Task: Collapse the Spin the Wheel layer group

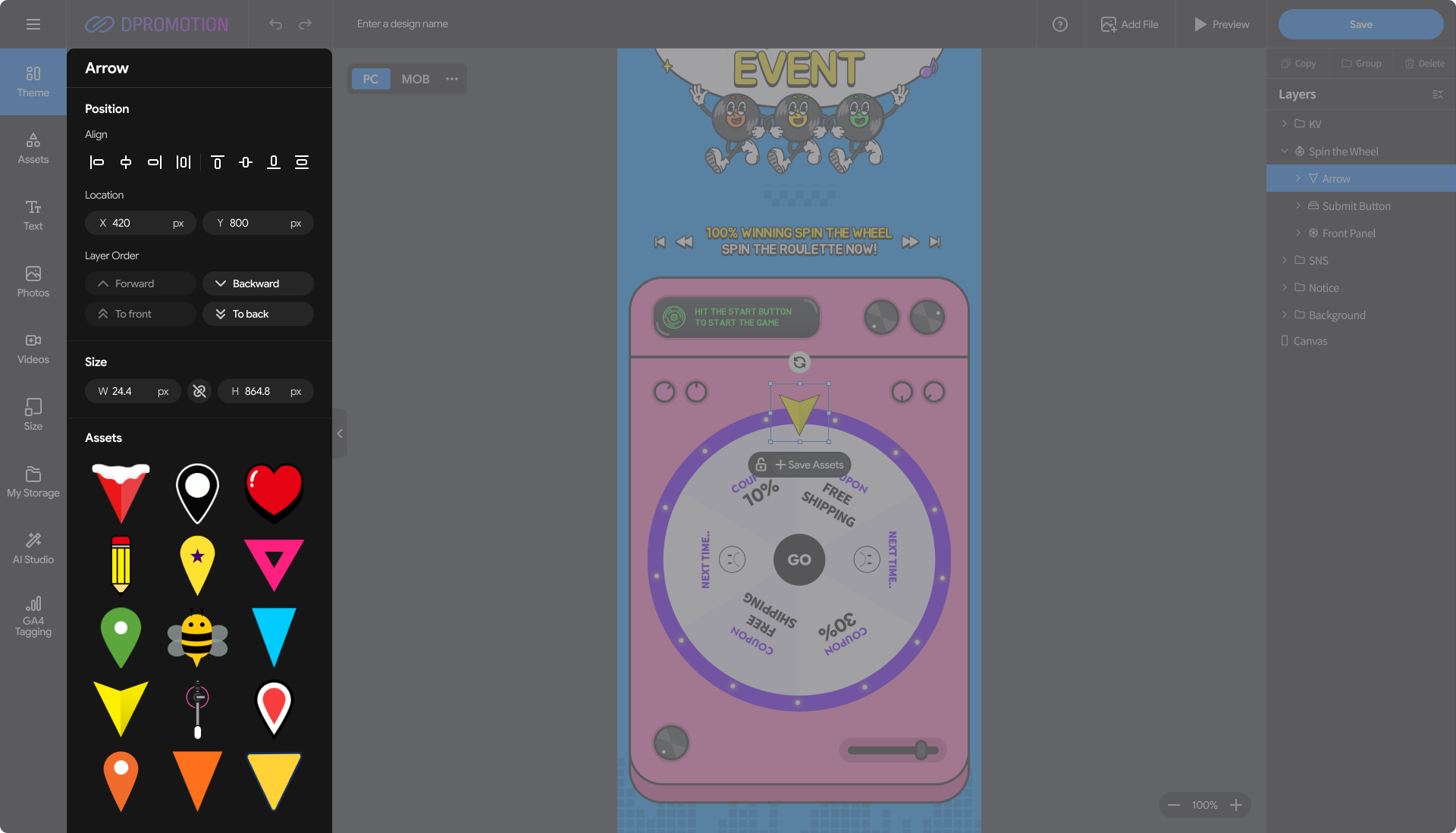Action: [x=1284, y=152]
